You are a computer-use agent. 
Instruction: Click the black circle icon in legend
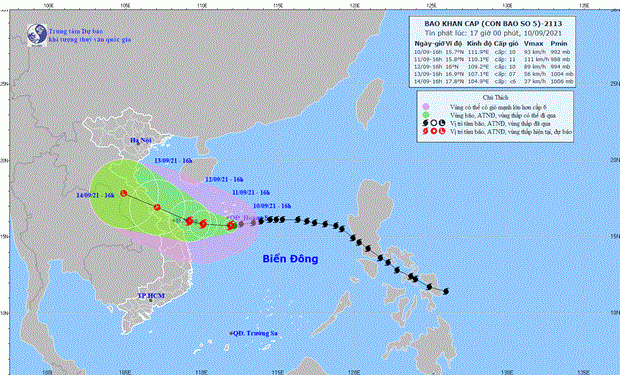pyautogui.click(x=434, y=123)
